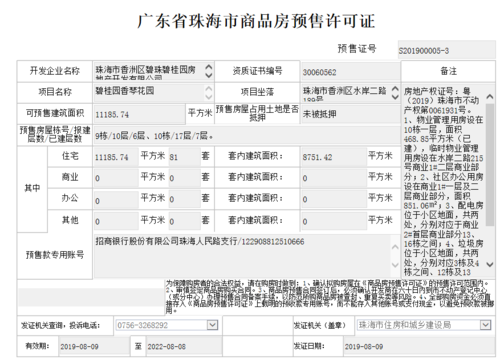
Task: Click the 备注 scrollbar thumb
Action: point(490,165)
